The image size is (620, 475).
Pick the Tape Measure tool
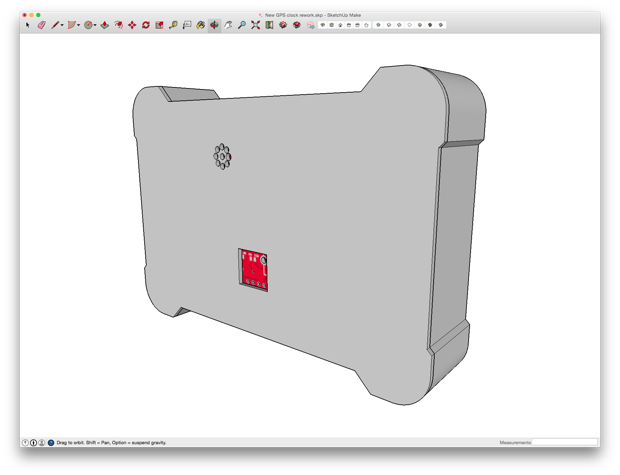173,25
